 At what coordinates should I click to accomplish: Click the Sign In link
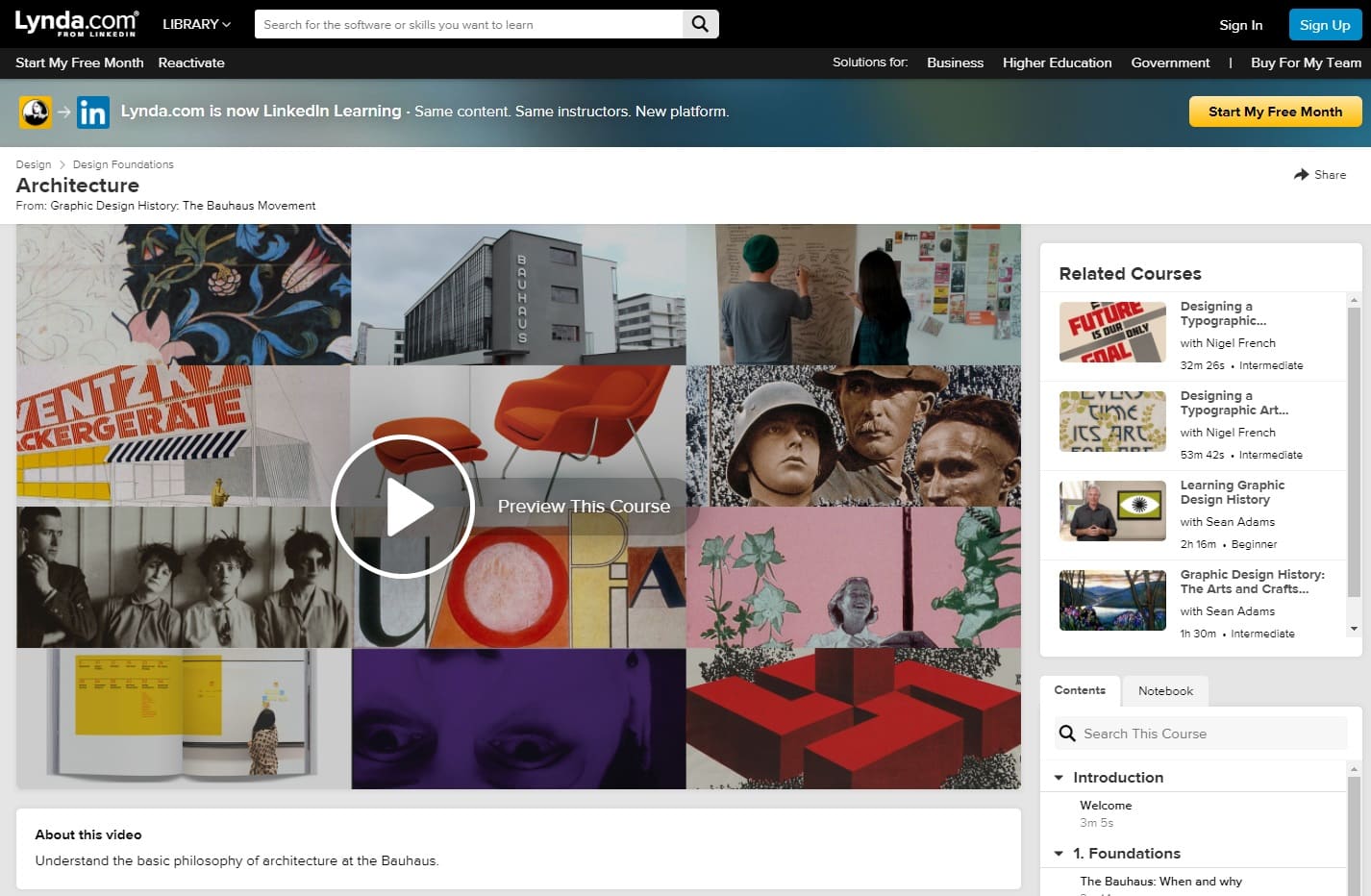tap(1240, 25)
